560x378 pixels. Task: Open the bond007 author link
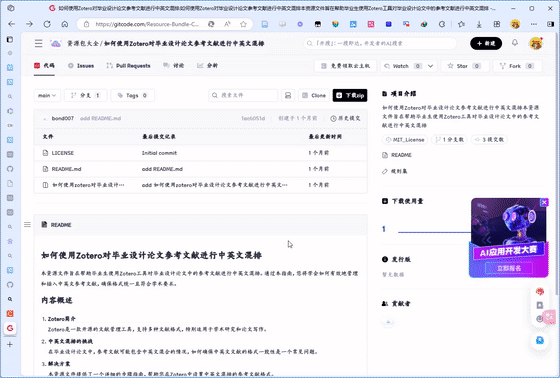point(63,118)
